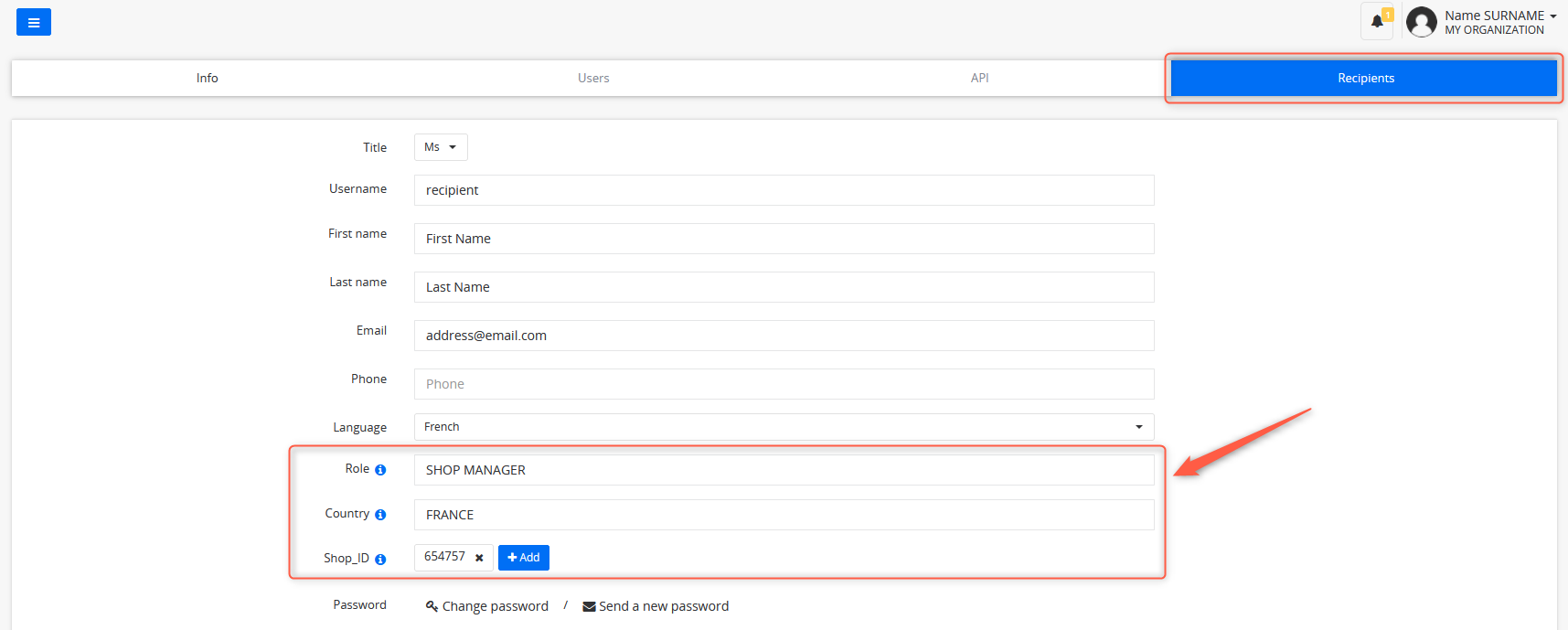This screenshot has width=1568, height=630.
Task: Open the notifications bell
Action: [1377, 22]
